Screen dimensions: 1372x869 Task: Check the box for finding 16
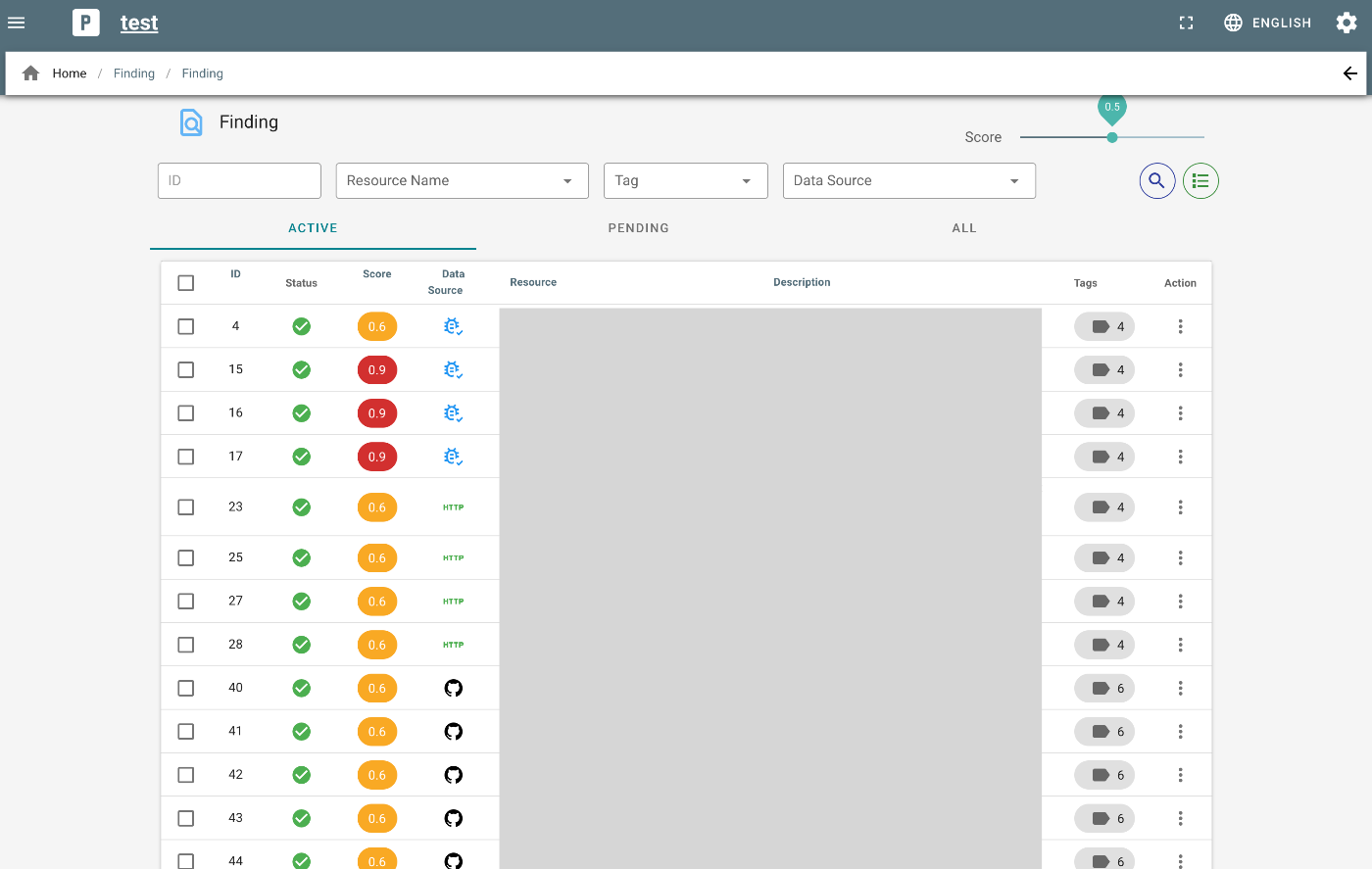[186, 412]
